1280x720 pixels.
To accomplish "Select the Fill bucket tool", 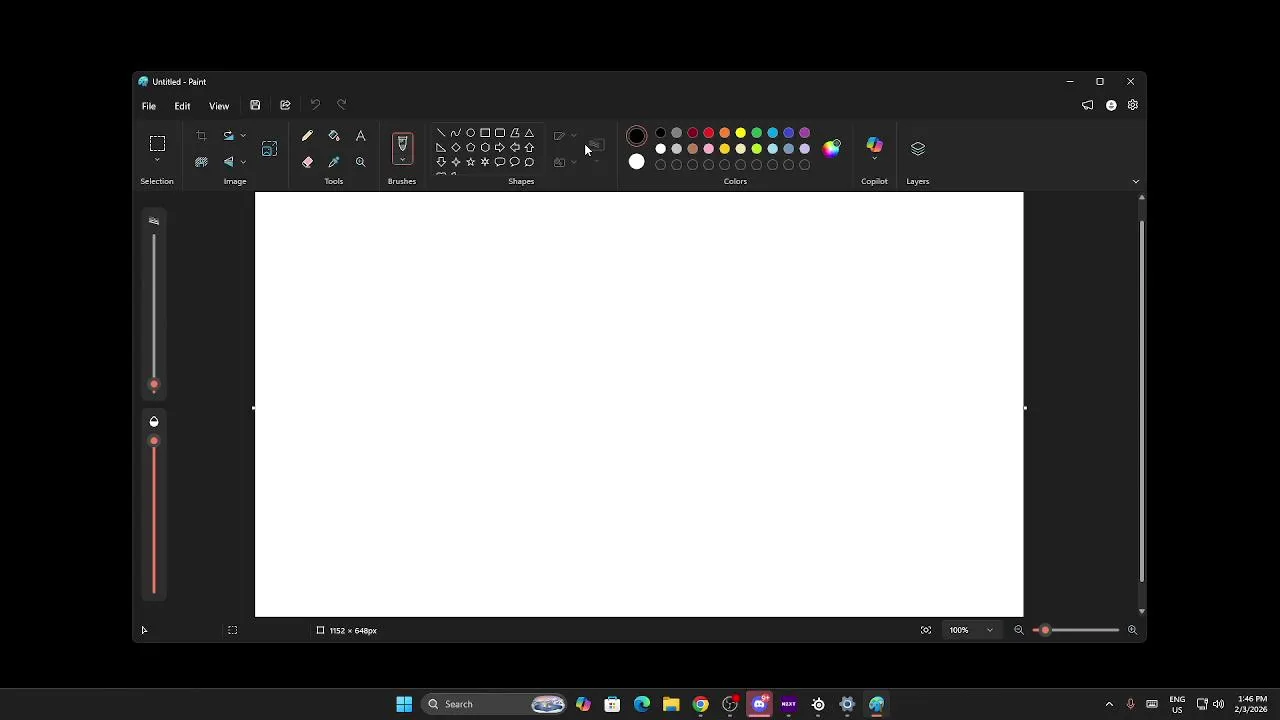I will 334,136.
